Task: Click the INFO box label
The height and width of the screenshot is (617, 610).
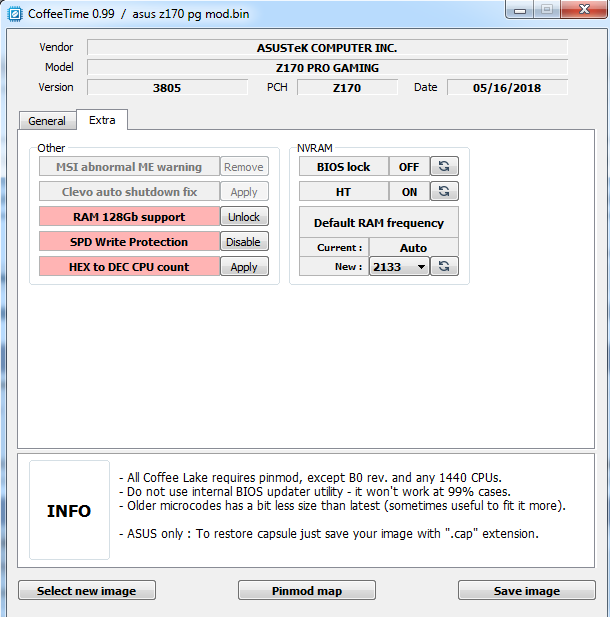Action: (69, 511)
